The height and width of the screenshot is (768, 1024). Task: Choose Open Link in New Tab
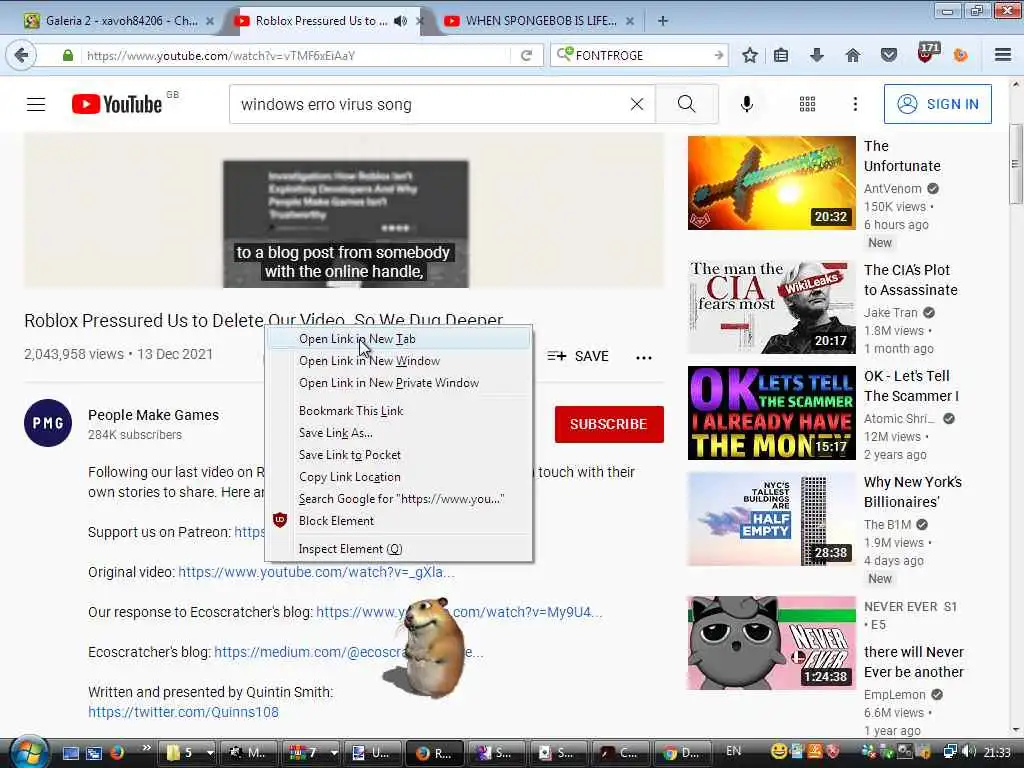pyautogui.click(x=399, y=339)
